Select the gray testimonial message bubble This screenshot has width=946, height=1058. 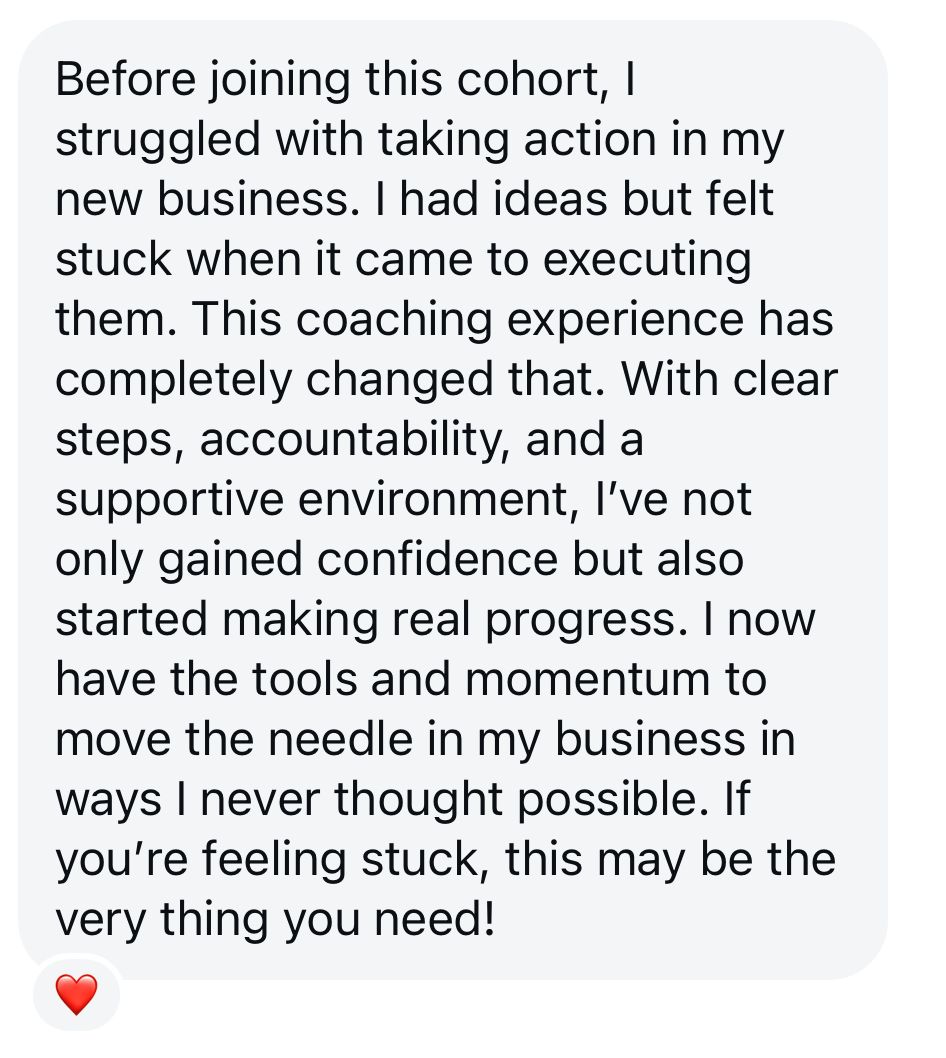pos(453,499)
